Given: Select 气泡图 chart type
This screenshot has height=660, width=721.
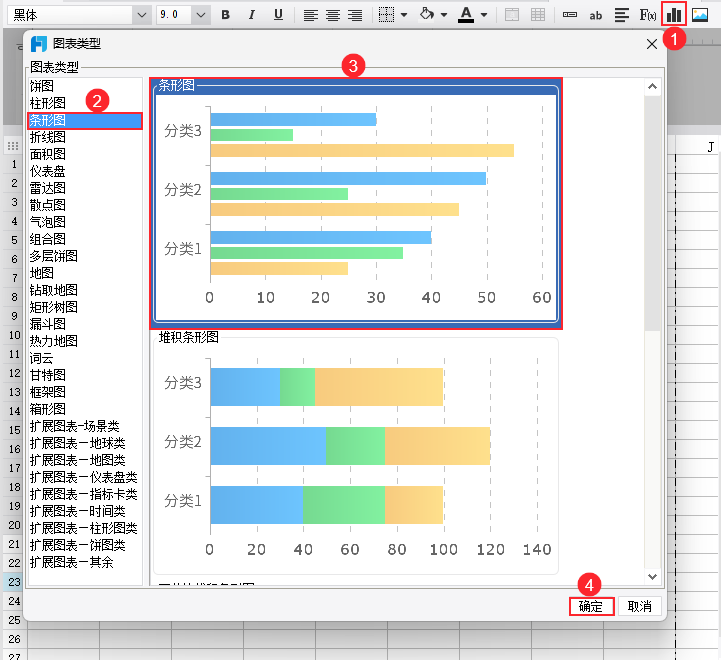Looking at the screenshot, I should click(x=85, y=222).
